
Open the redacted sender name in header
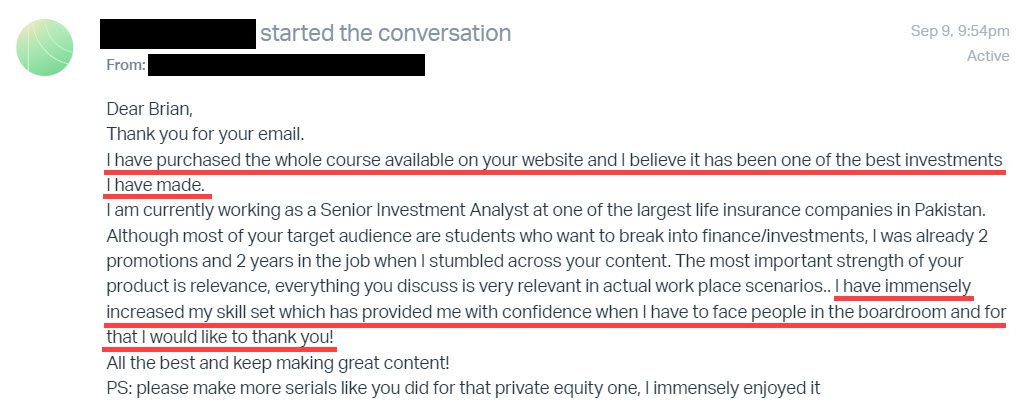(x=178, y=33)
